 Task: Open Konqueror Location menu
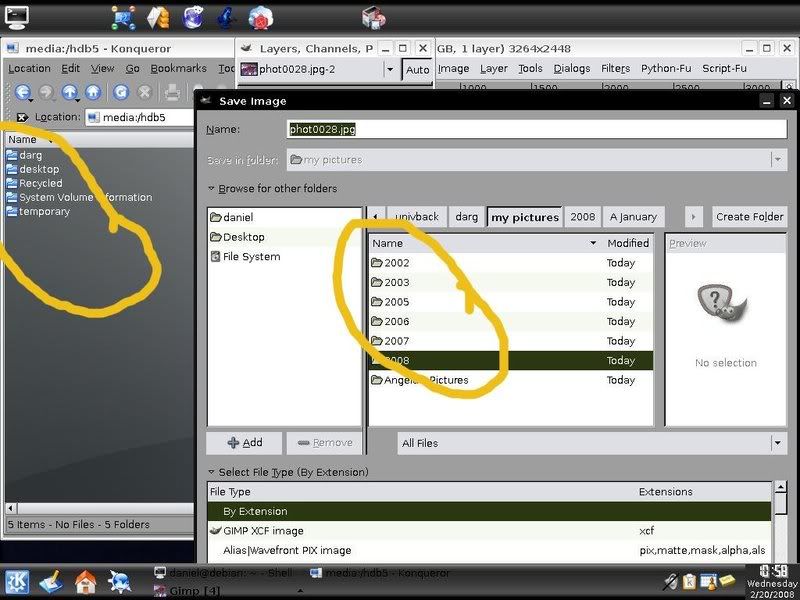pos(29,68)
